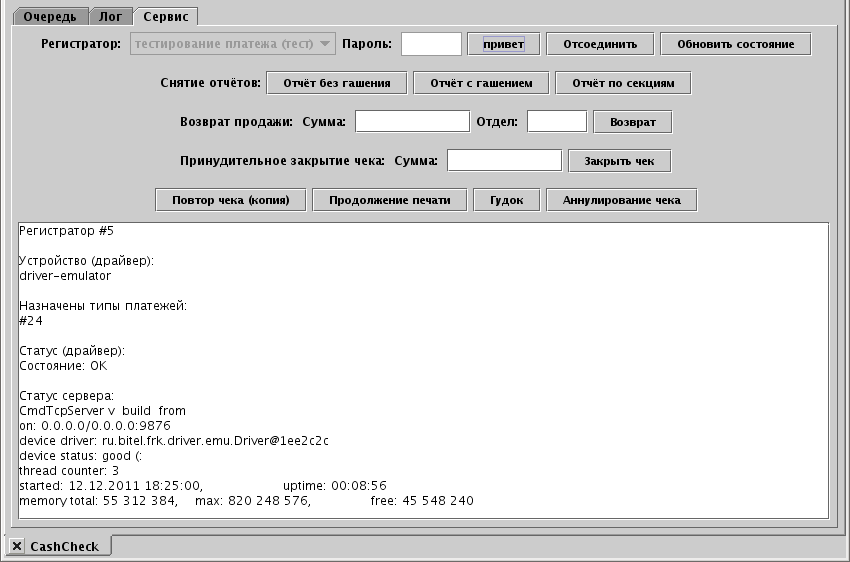Click Отчёт с гашением button
The width and height of the screenshot is (850, 562).
pos(480,82)
